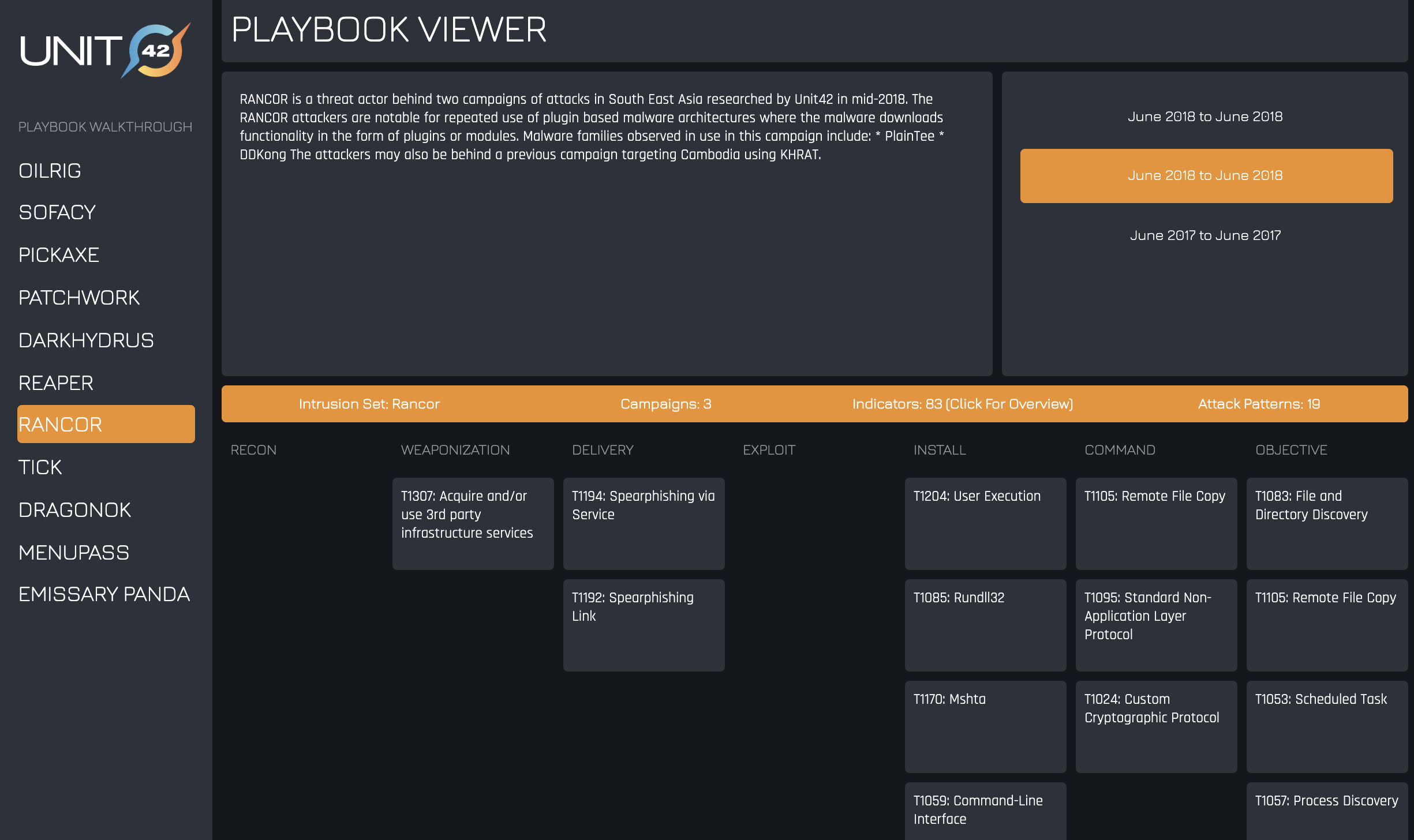
Task: Open the T1059 Command-Line Interface card
Action: 986,811
